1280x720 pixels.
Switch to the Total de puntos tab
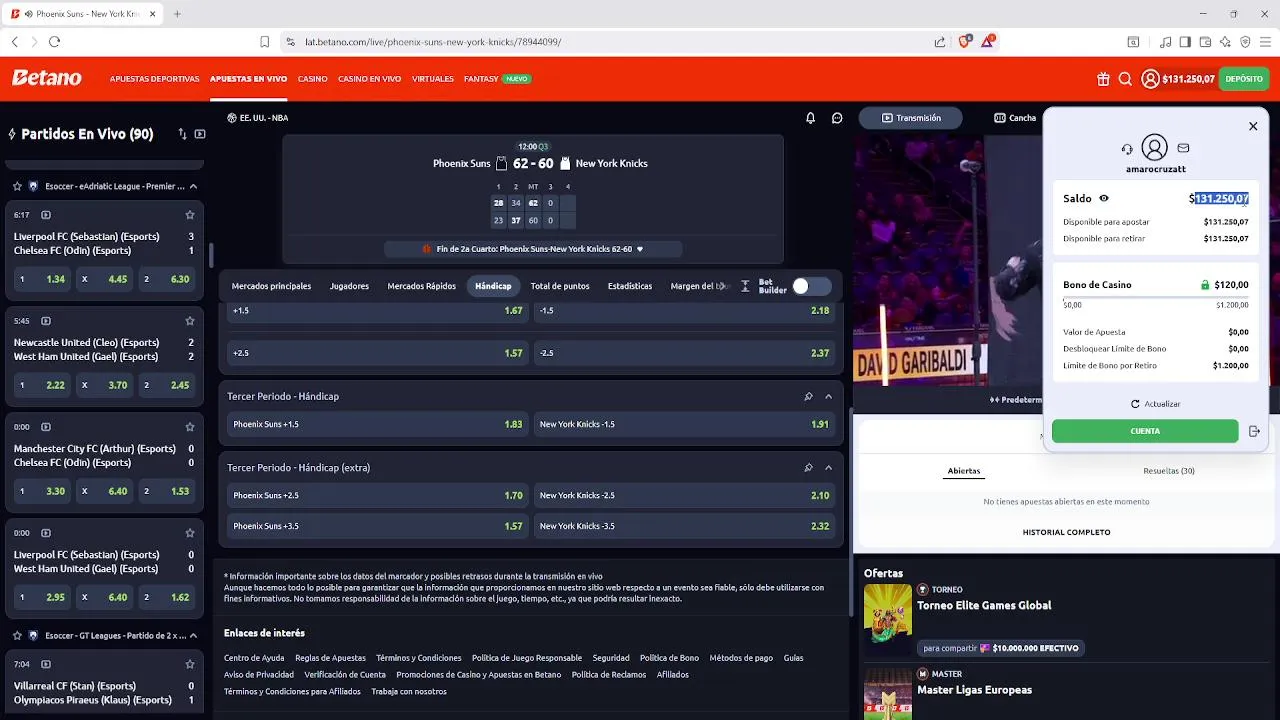[x=560, y=286]
